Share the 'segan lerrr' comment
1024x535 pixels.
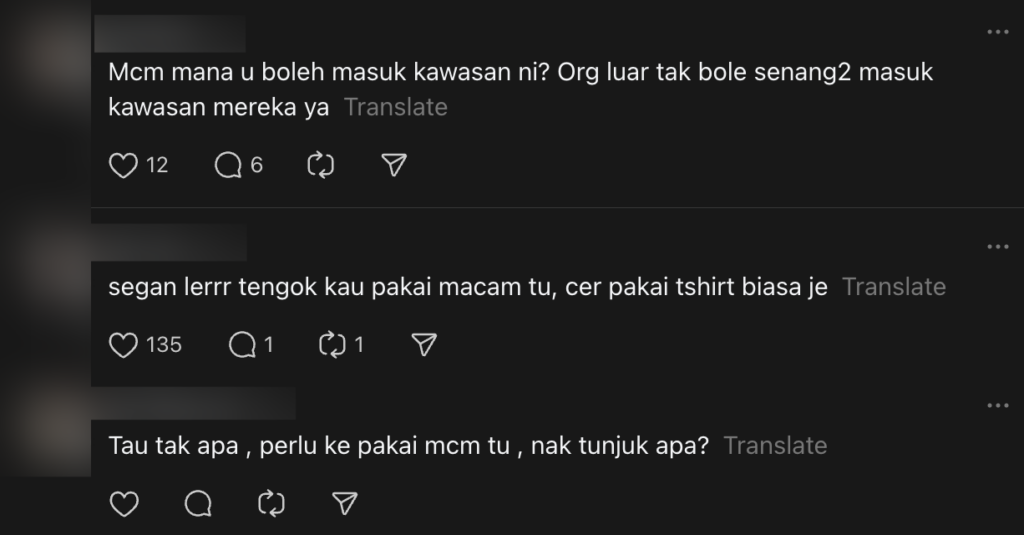[425, 345]
